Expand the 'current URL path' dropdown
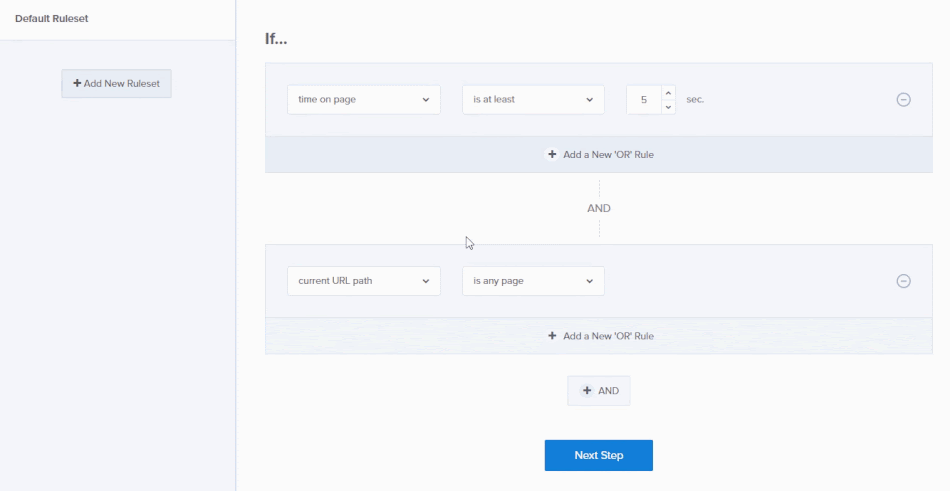Screen dimensions: 950x491 (363, 281)
